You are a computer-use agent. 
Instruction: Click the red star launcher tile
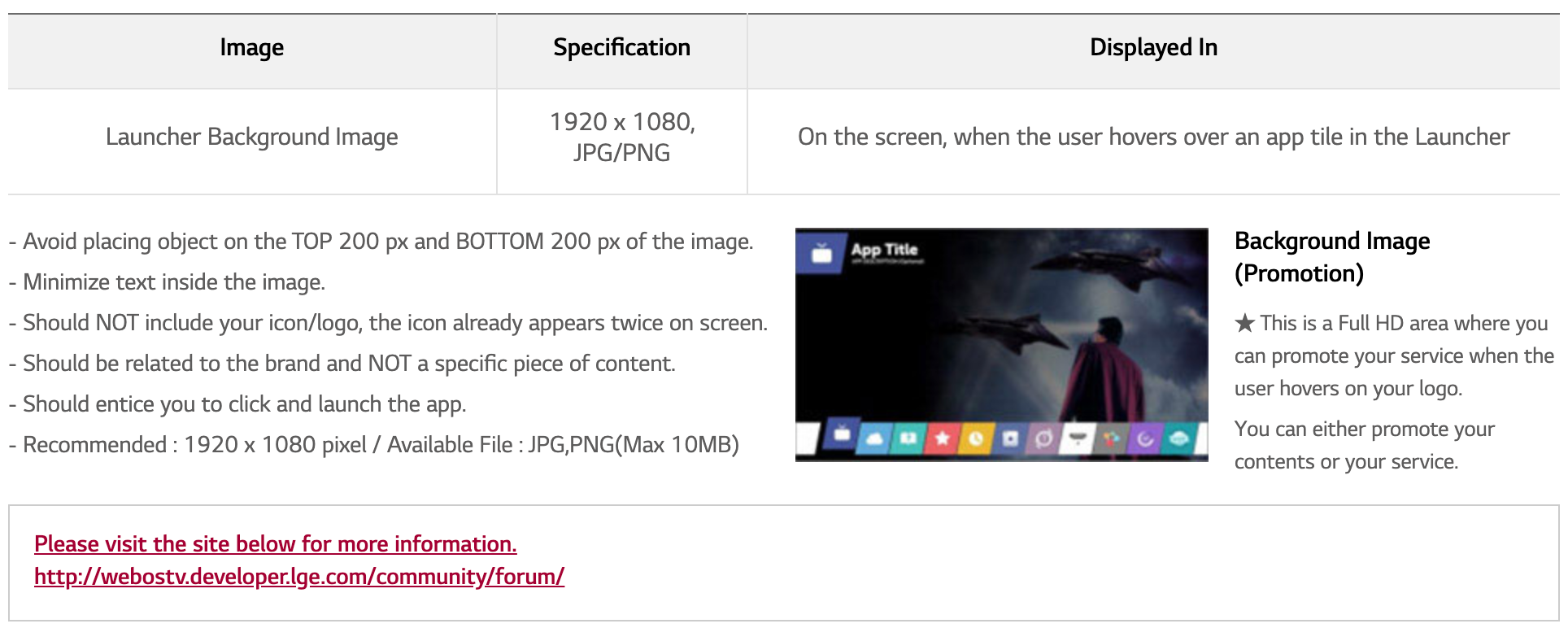pyautogui.click(x=942, y=439)
